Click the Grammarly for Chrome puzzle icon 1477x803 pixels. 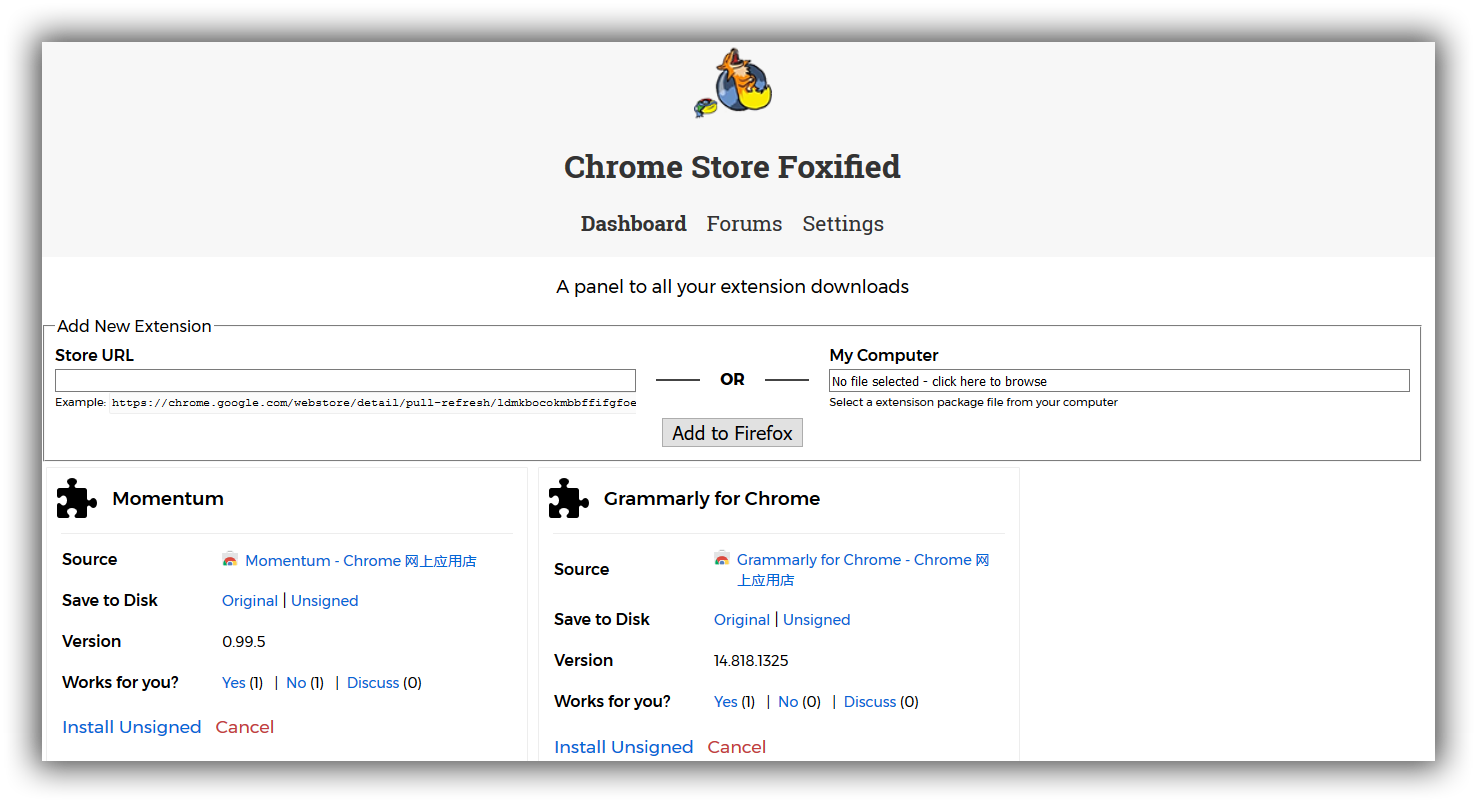coord(568,498)
